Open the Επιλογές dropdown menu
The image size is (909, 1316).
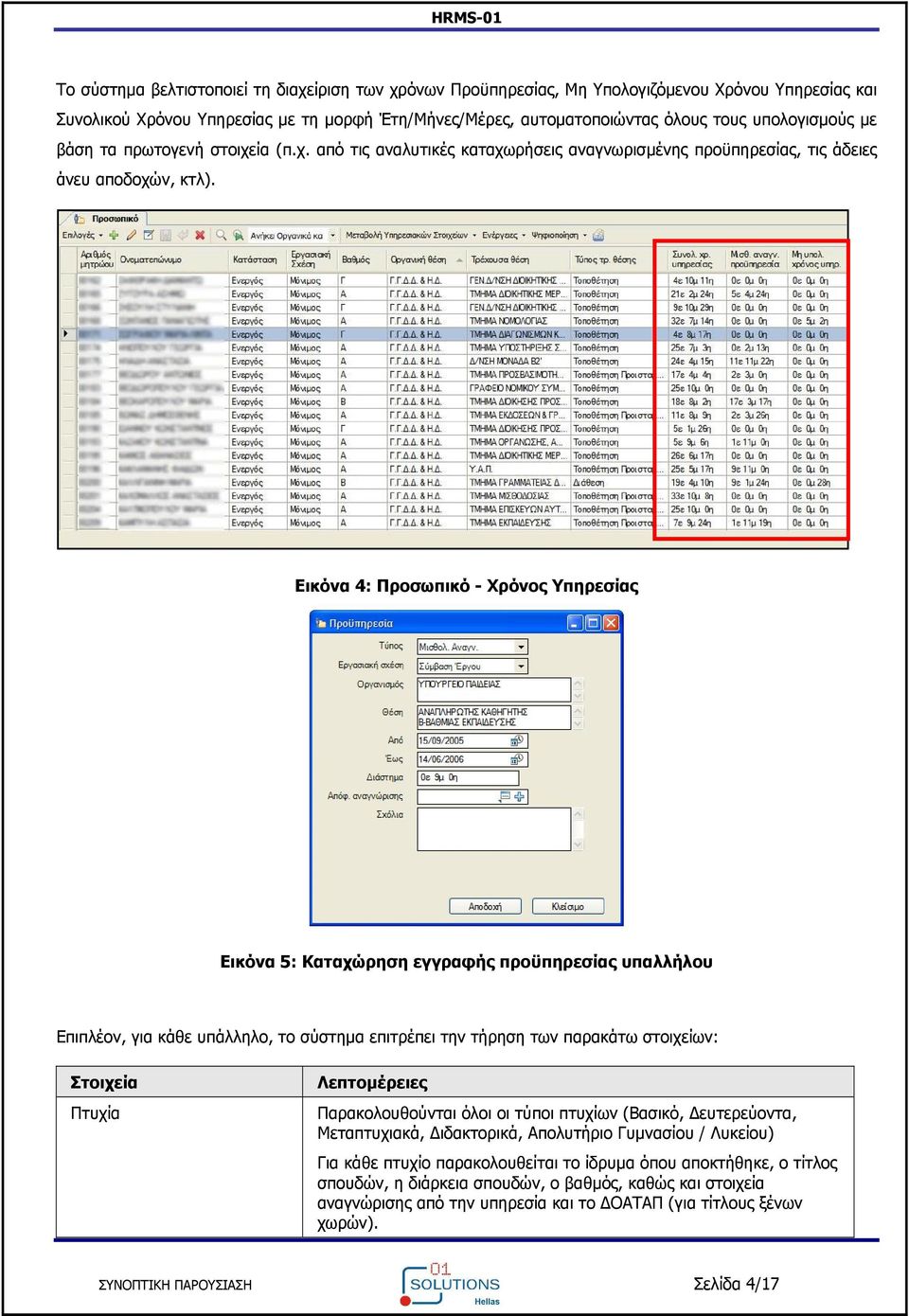pos(82,235)
